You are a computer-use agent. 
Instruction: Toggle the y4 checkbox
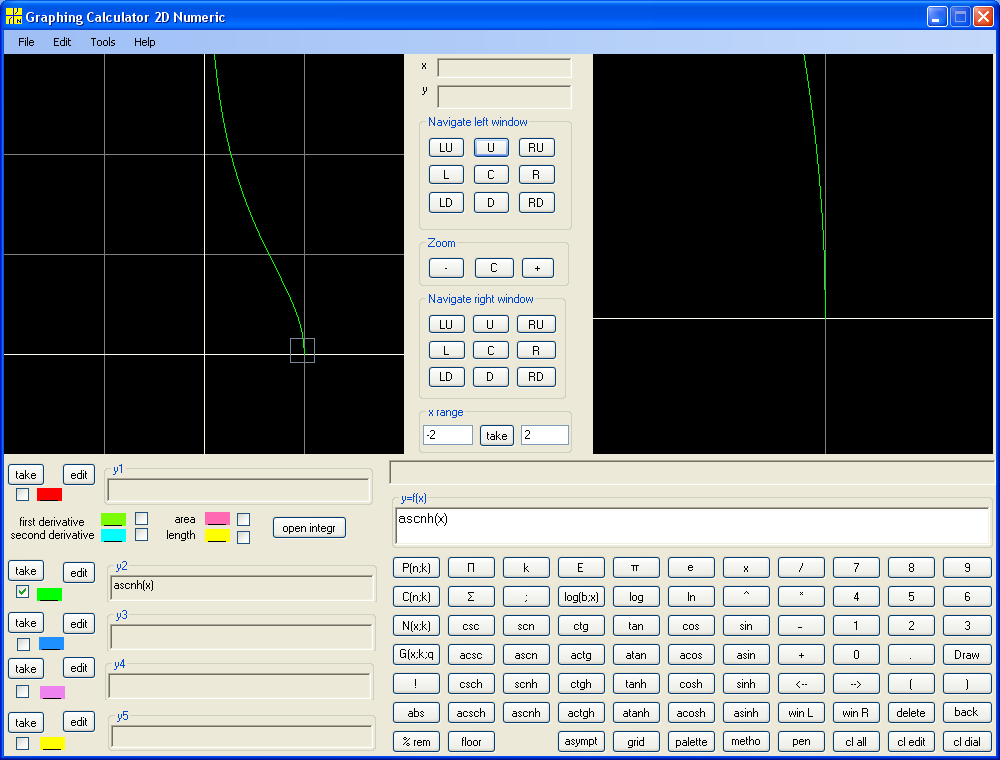22,691
